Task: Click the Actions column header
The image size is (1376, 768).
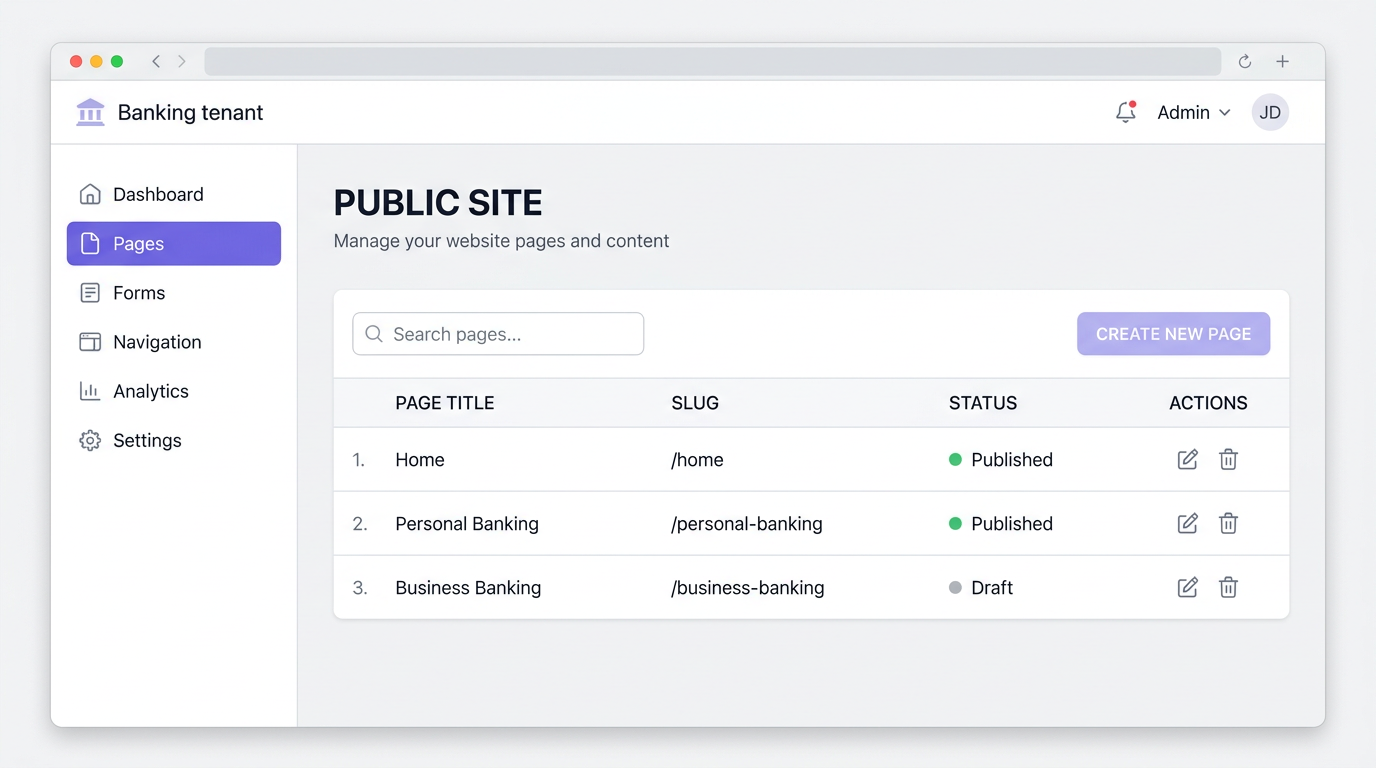Action: [x=1208, y=403]
